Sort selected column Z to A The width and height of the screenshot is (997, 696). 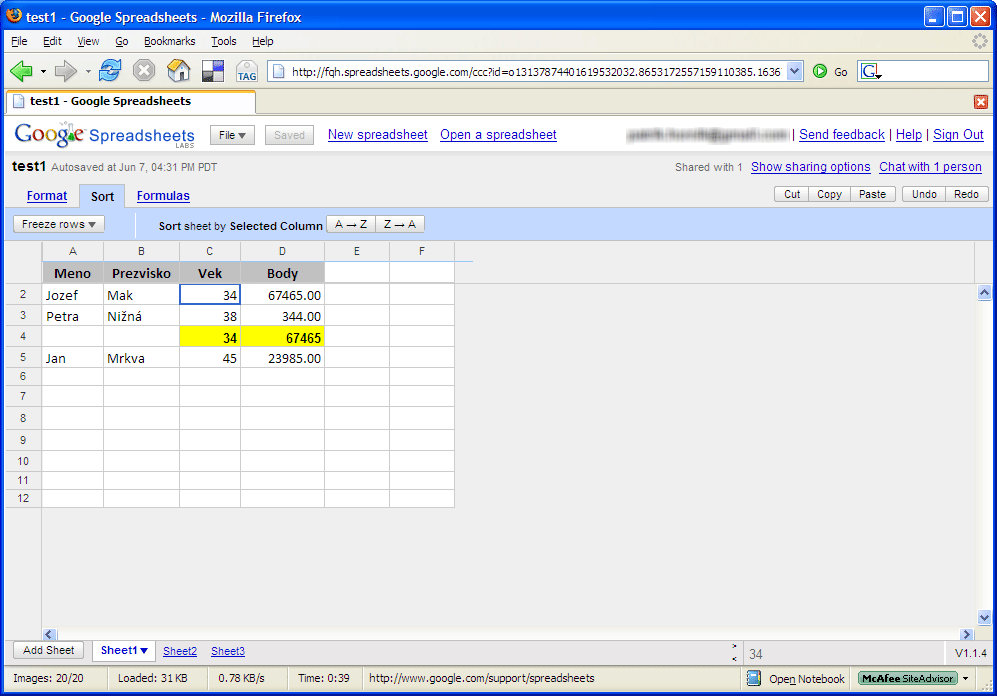click(x=400, y=224)
